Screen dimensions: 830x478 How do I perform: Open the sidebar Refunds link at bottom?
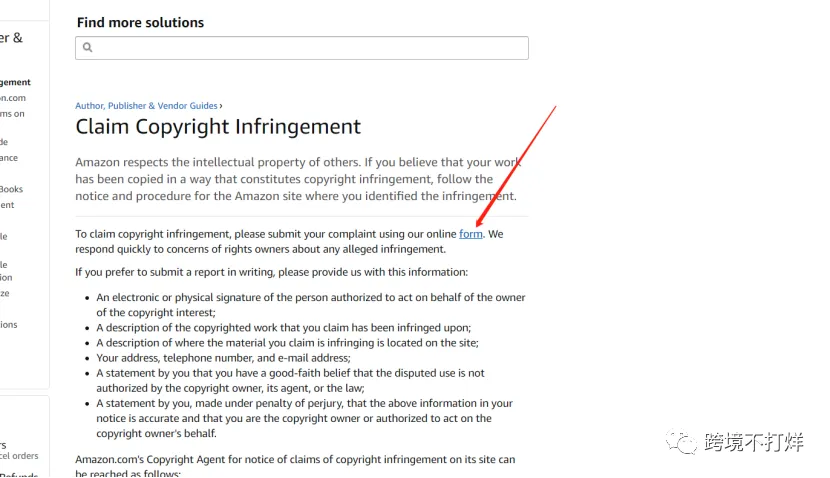pos(19,474)
